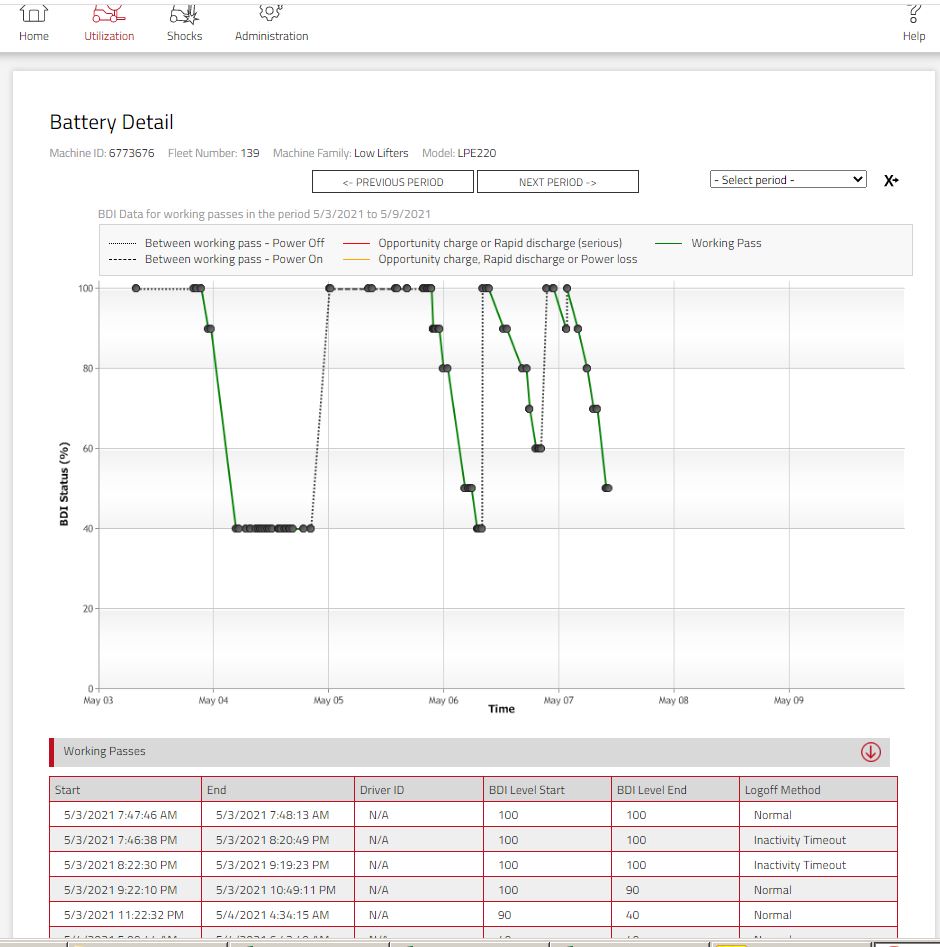Click Model LPE220 text
Screen dimensions: 940x947
point(459,153)
